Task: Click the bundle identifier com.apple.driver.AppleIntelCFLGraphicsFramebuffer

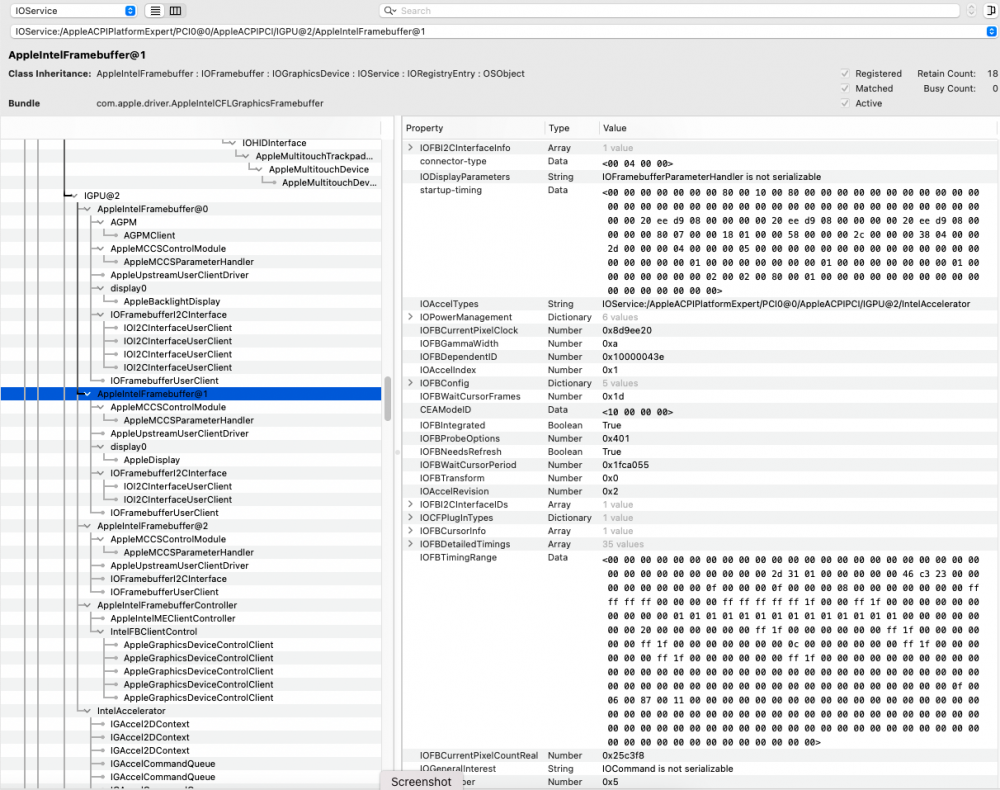Action: coord(210,103)
